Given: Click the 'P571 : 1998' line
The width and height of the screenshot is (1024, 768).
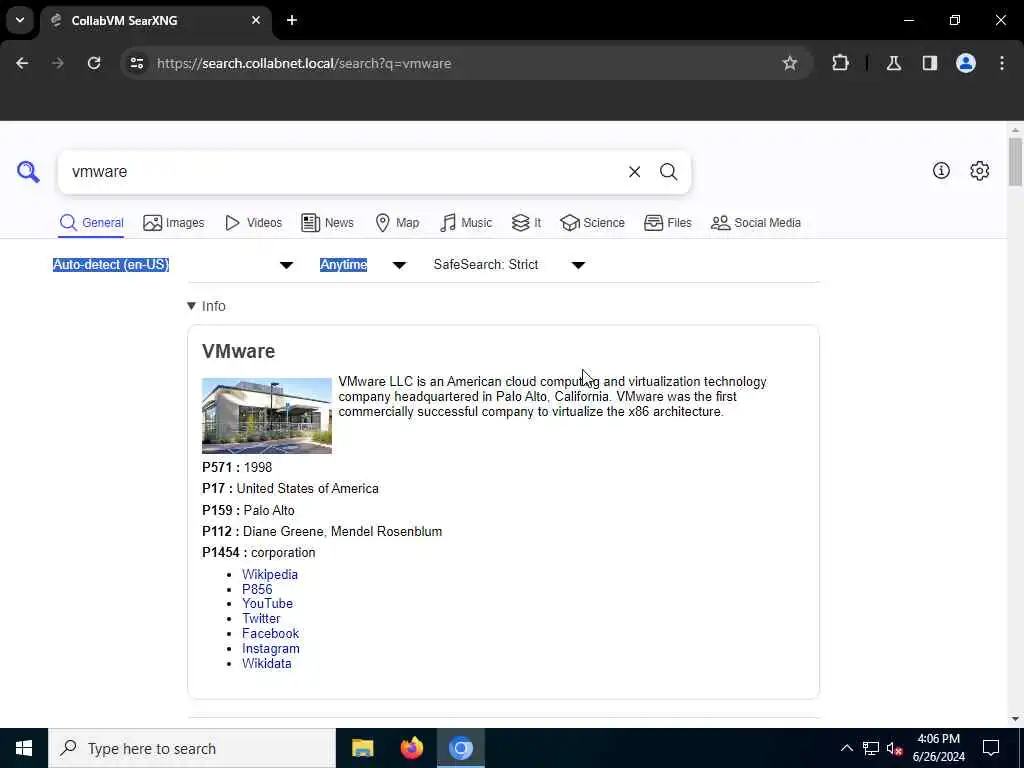Looking at the screenshot, I should click(237, 468).
